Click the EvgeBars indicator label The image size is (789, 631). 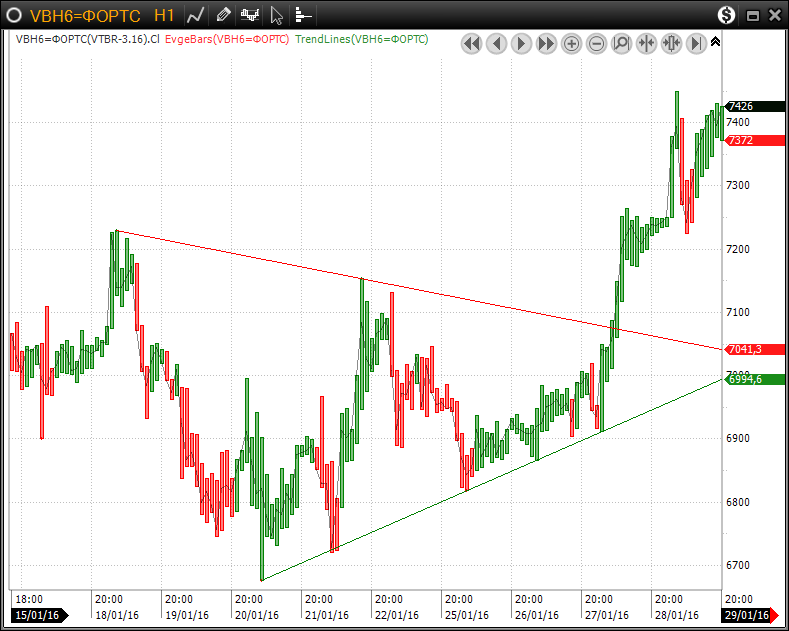(227, 39)
